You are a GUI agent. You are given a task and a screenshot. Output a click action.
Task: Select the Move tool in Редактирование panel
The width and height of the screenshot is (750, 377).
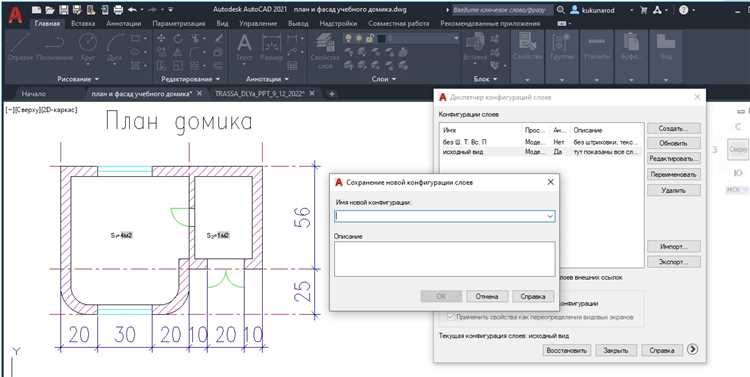(161, 38)
